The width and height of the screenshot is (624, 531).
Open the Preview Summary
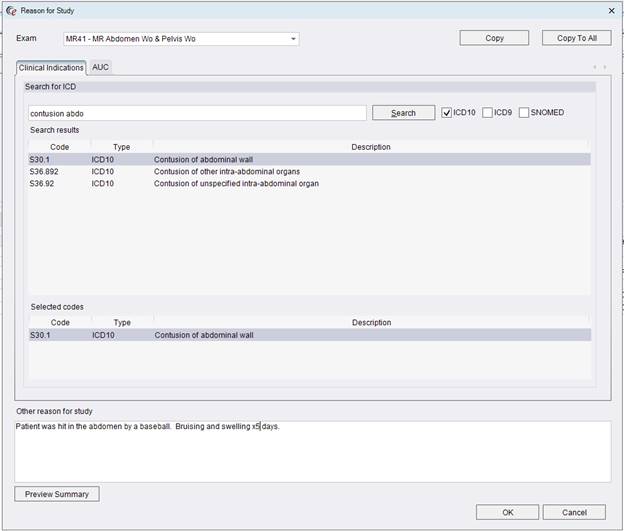coord(57,494)
